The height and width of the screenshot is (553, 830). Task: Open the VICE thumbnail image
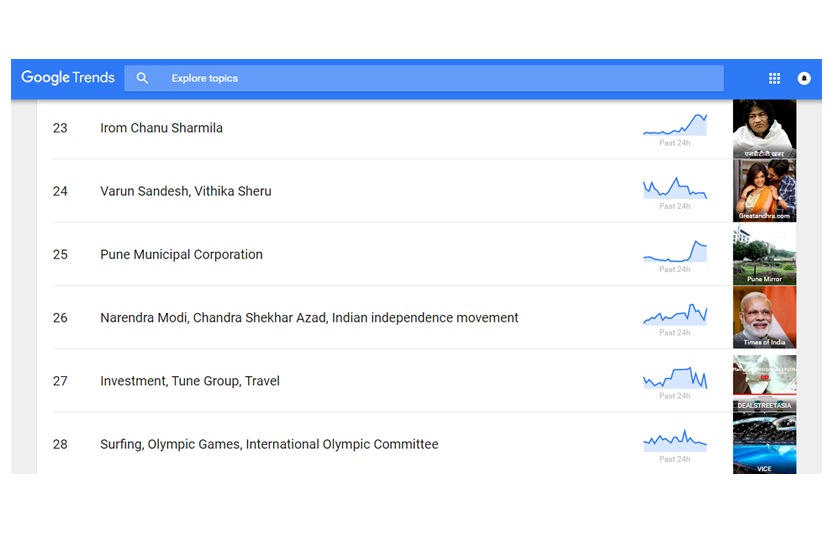click(764, 444)
